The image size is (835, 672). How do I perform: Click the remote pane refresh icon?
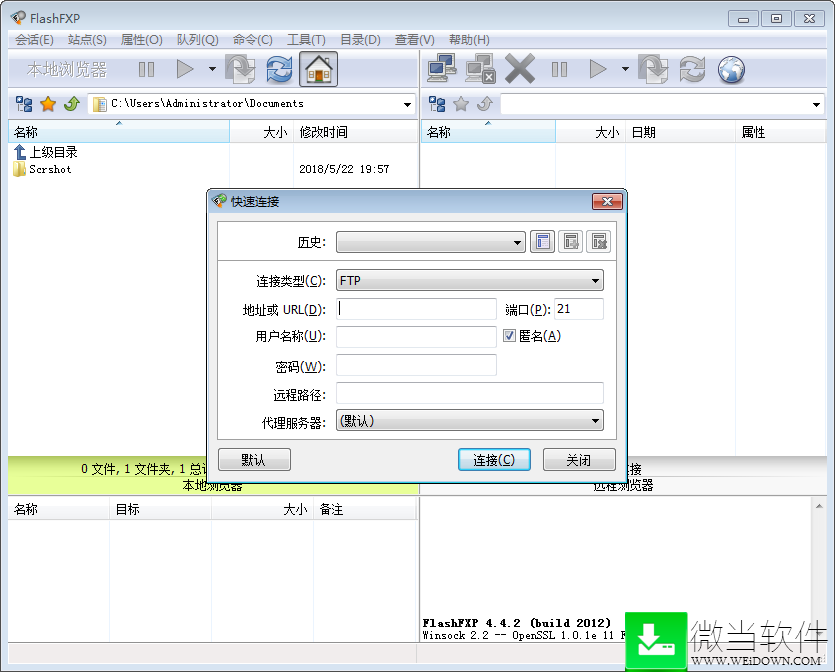coord(692,69)
